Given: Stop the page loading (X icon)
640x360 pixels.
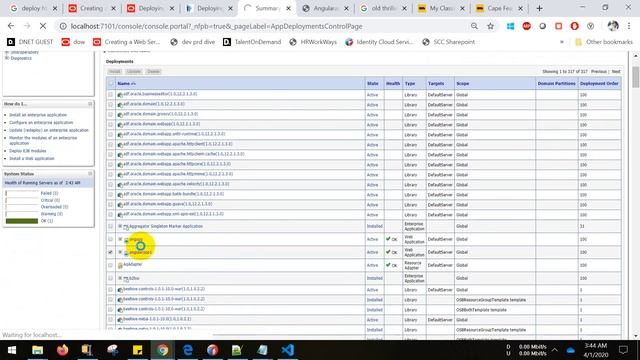Looking at the screenshot, I should [x=42, y=26].
